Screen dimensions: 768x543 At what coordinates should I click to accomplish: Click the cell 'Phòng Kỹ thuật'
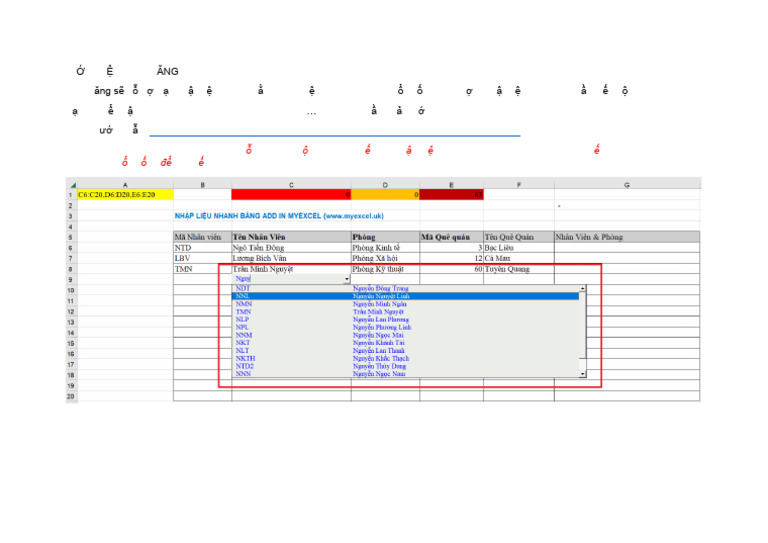coord(385,269)
